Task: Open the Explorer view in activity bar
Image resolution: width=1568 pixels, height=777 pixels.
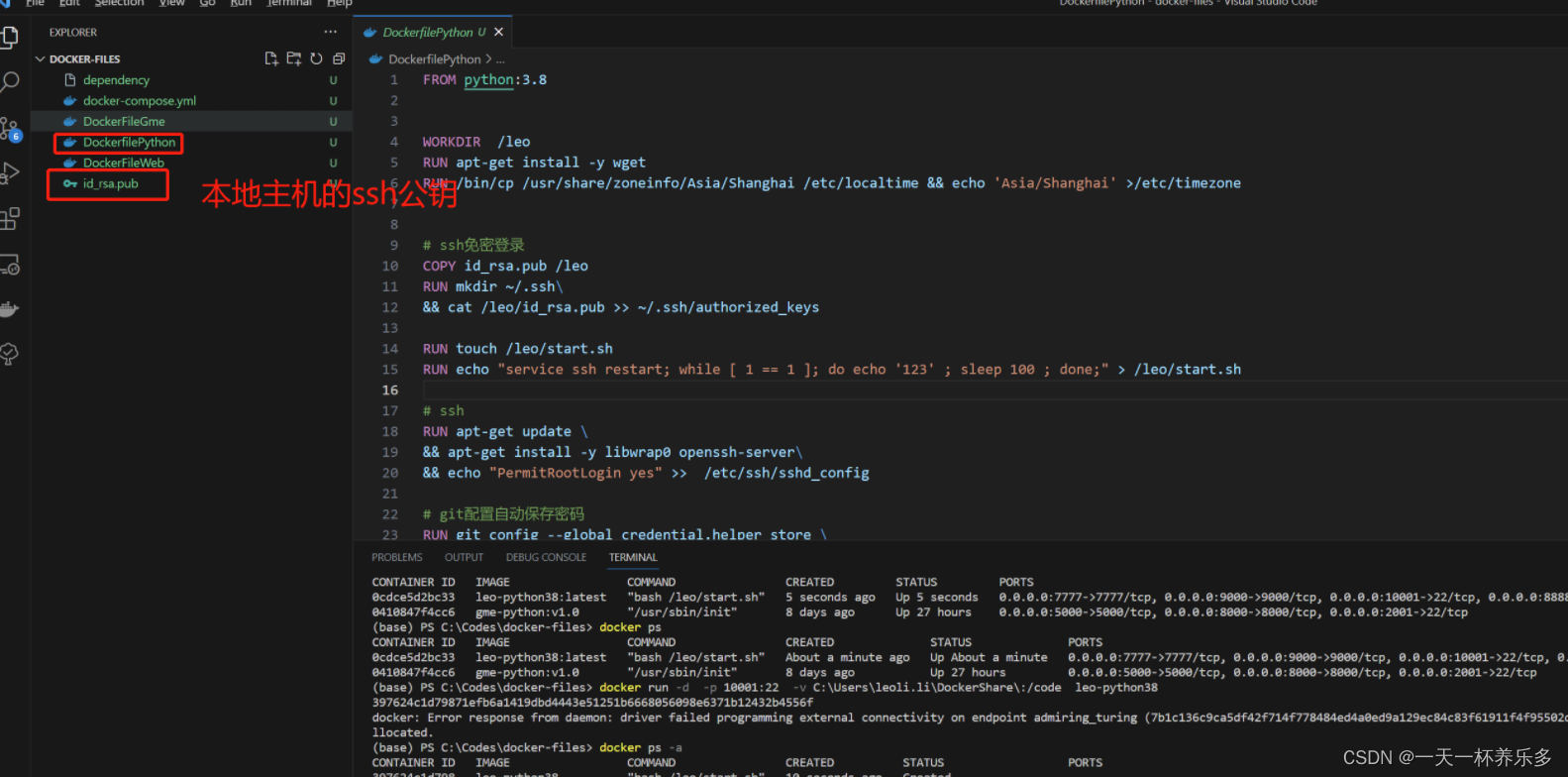Action: coord(10,38)
